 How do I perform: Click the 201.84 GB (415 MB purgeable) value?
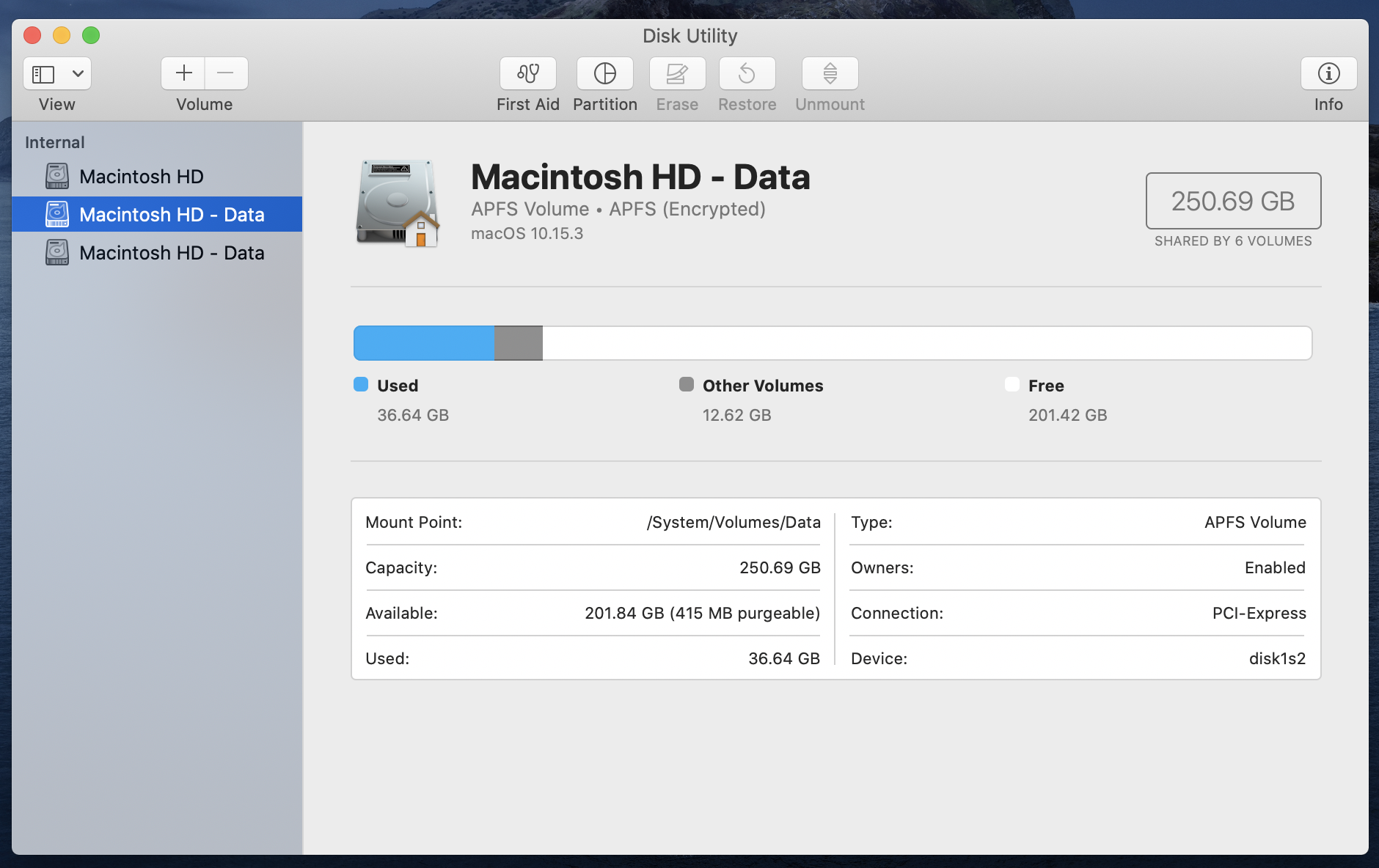[703, 613]
